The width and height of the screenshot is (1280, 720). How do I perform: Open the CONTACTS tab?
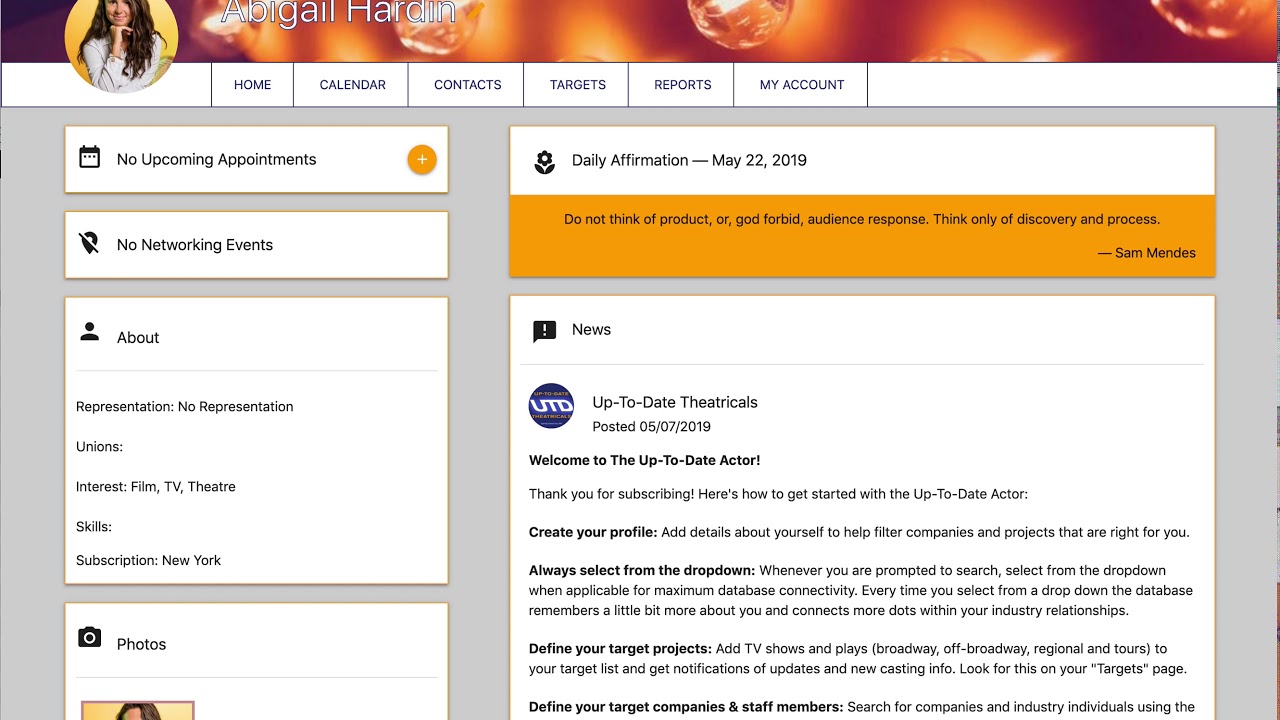click(x=467, y=85)
